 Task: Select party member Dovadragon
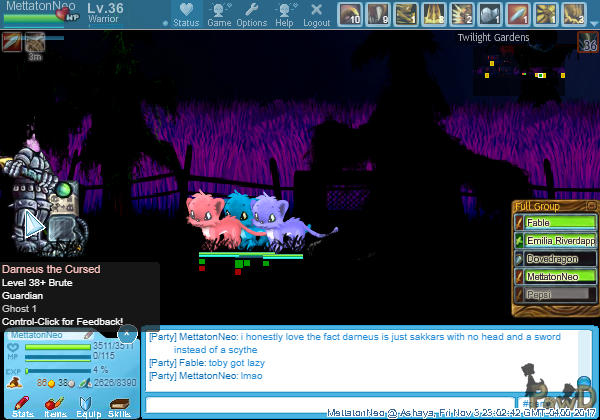(x=560, y=258)
